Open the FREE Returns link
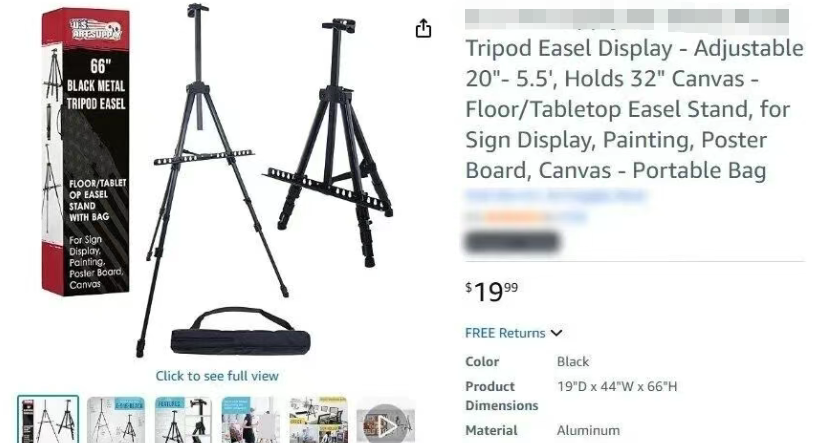The image size is (818, 443). click(x=505, y=333)
